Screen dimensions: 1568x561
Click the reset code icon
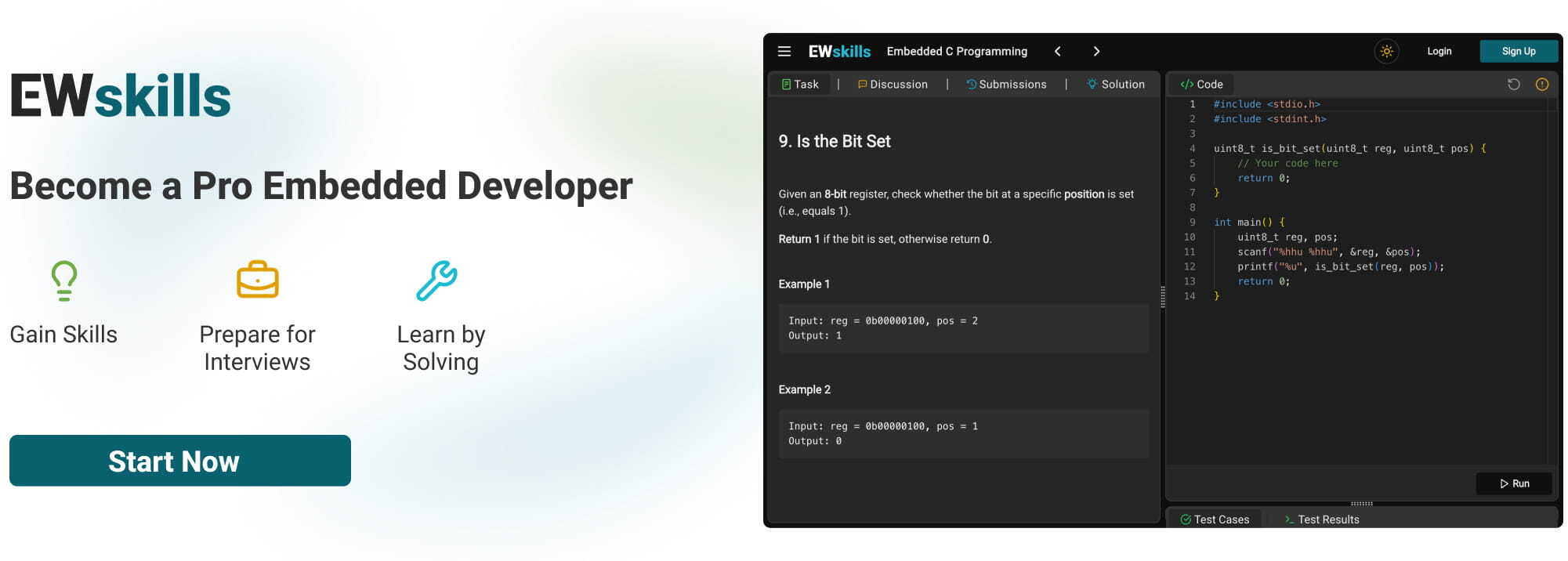1513,85
